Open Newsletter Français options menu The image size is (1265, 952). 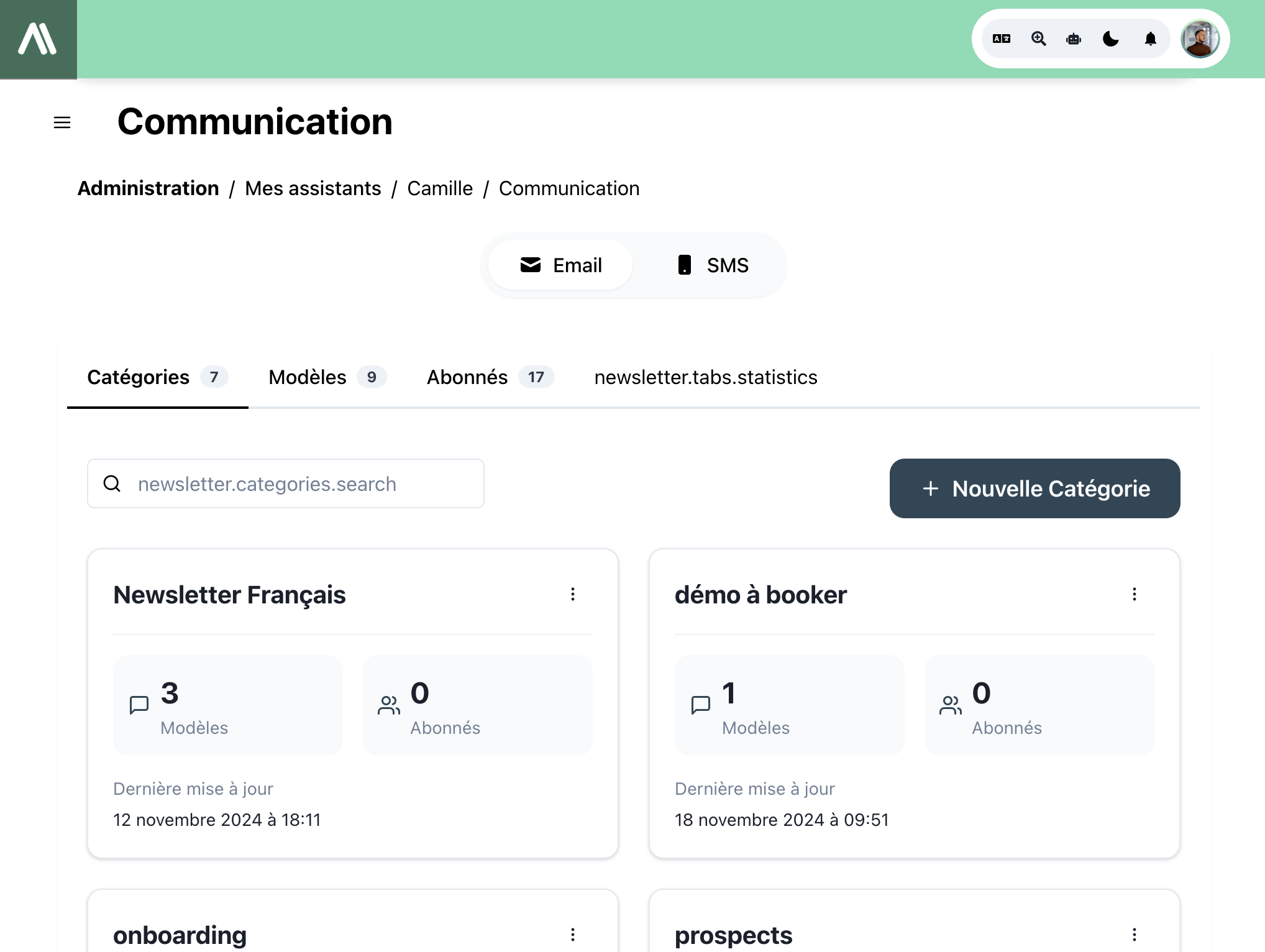point(573,594)
